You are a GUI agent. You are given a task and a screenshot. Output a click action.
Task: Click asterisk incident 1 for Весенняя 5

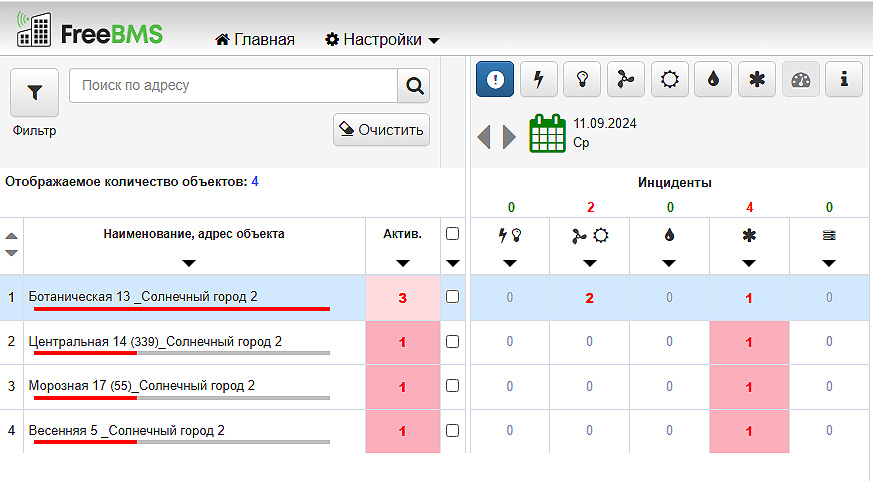point(749,431)
